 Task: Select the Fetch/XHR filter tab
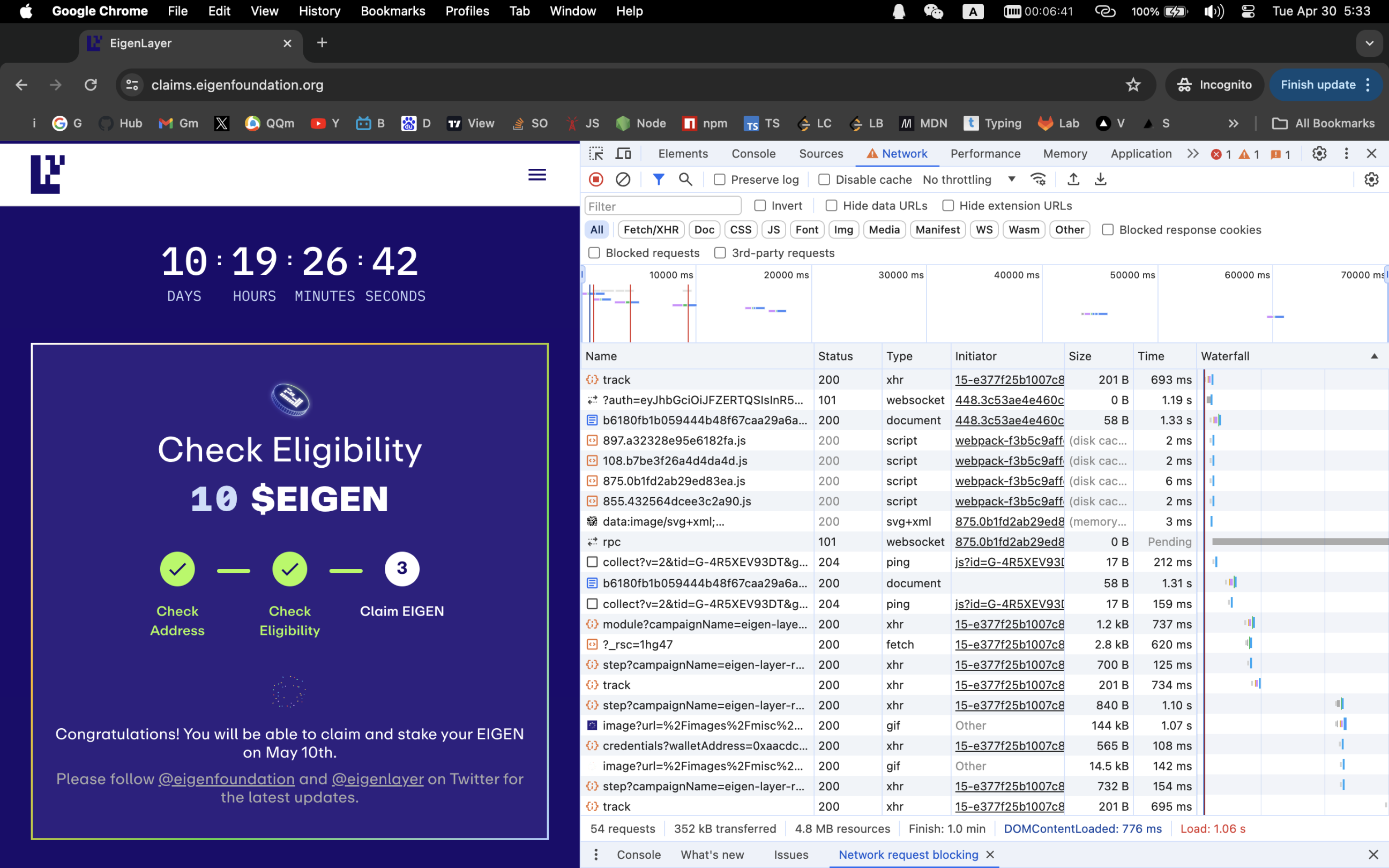click(x=652, y=229)
